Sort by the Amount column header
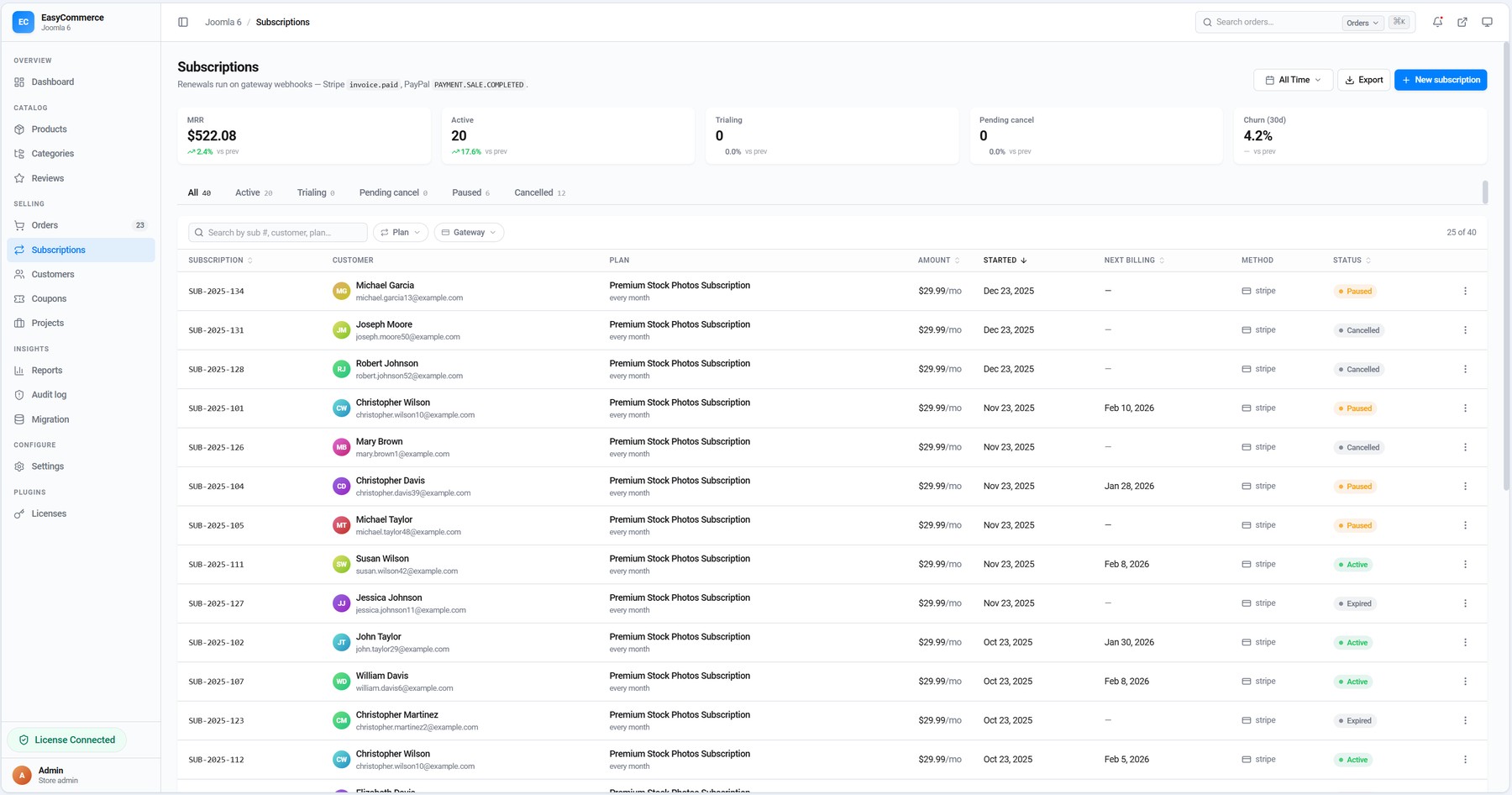The image size is (1512, 795). [x=938, y=261]
